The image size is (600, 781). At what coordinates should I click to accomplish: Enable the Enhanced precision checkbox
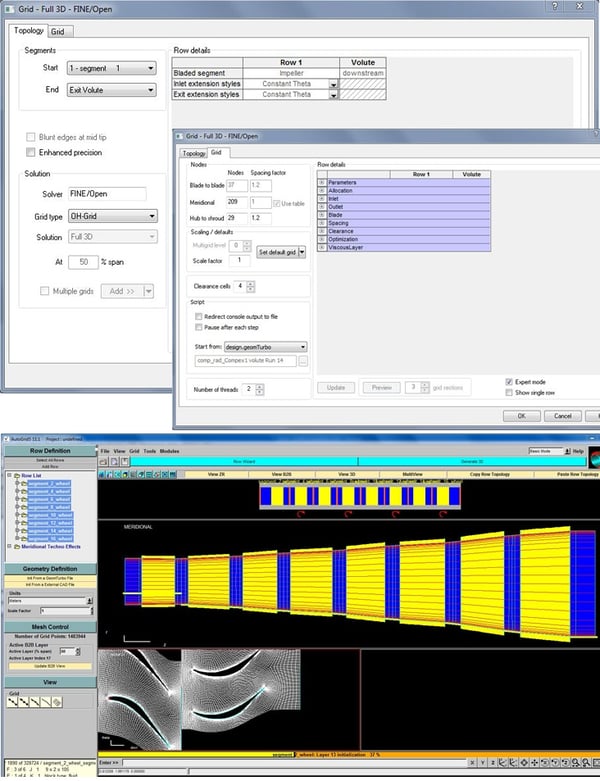30,152
